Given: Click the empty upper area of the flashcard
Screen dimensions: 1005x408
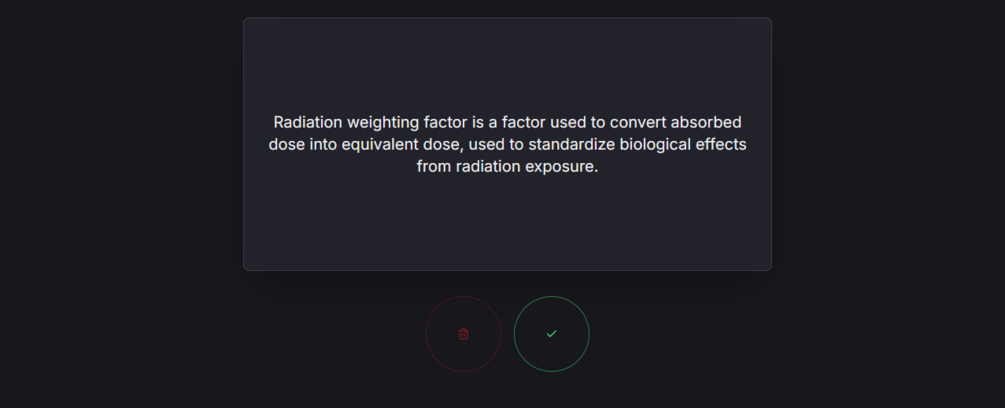Looking at the screenshot, I should click(507, 60).
